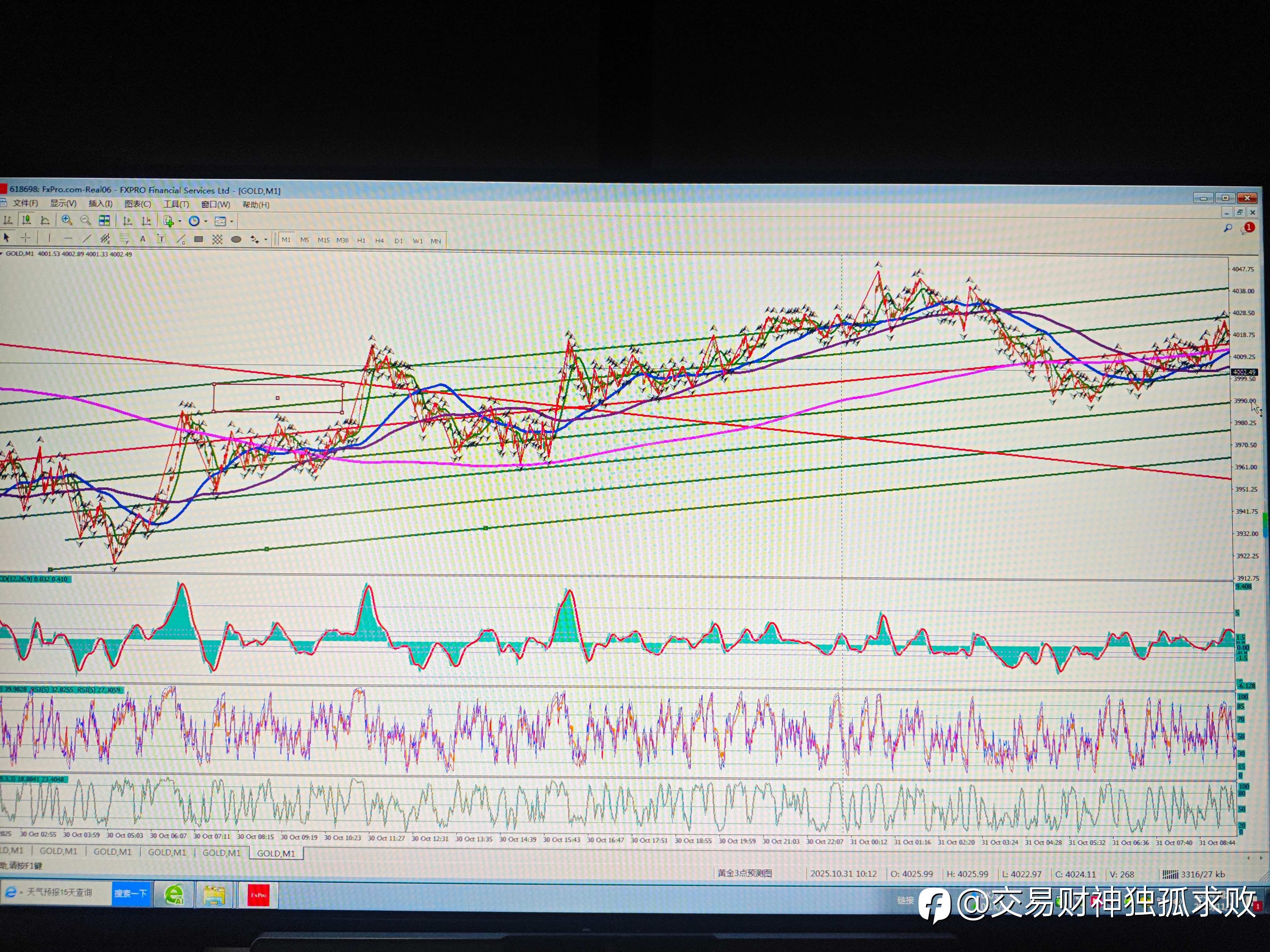Click the 搜索一下 taskbar button
Image resolution: width=1270 pixels, height=952 pixels.
tap(130, 893)
